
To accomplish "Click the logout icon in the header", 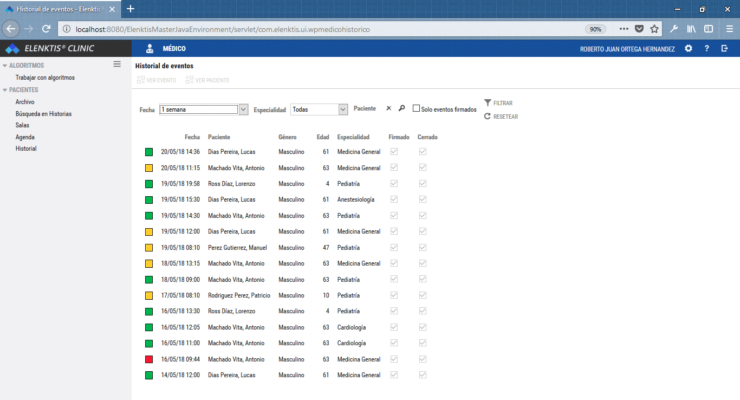I will (x=724, y=48).
